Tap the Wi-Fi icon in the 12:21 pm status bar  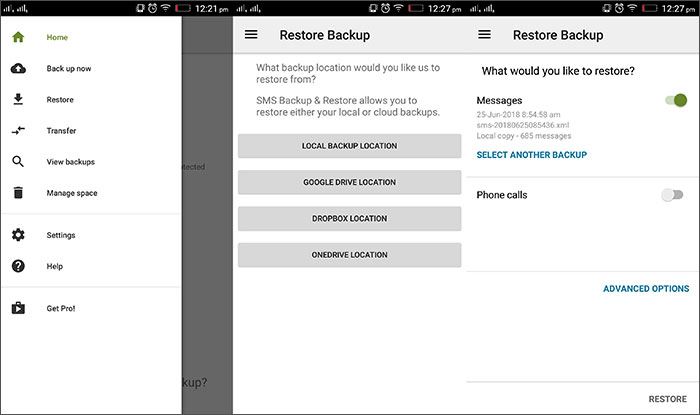pos(165,8)
